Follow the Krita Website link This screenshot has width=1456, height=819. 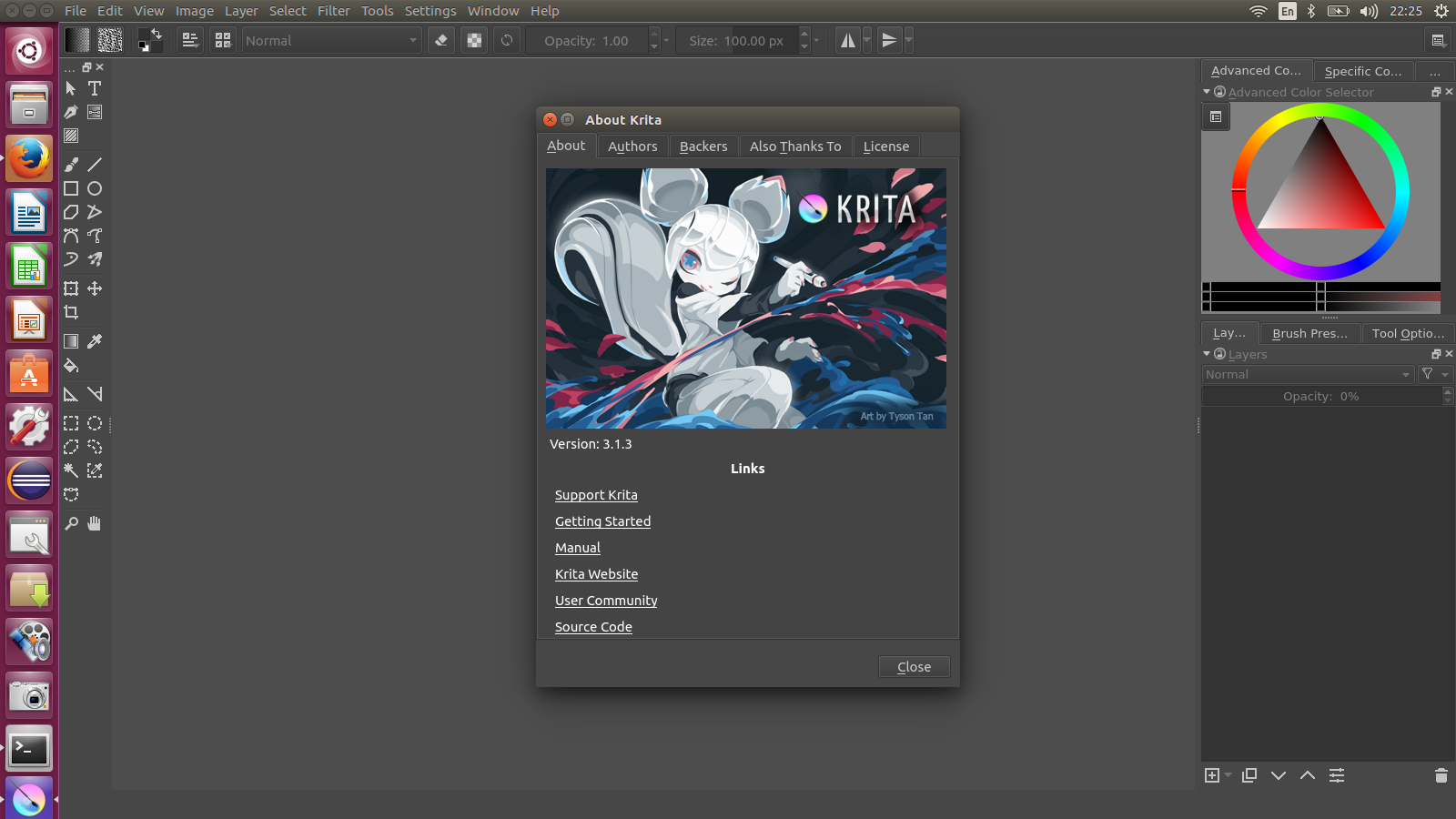point(596,573)
